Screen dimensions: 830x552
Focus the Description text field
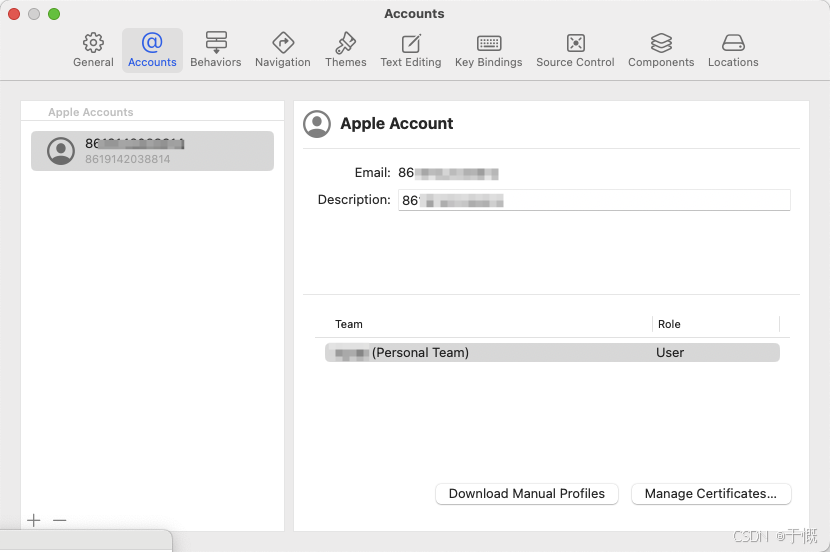click(x=594, y=200)
